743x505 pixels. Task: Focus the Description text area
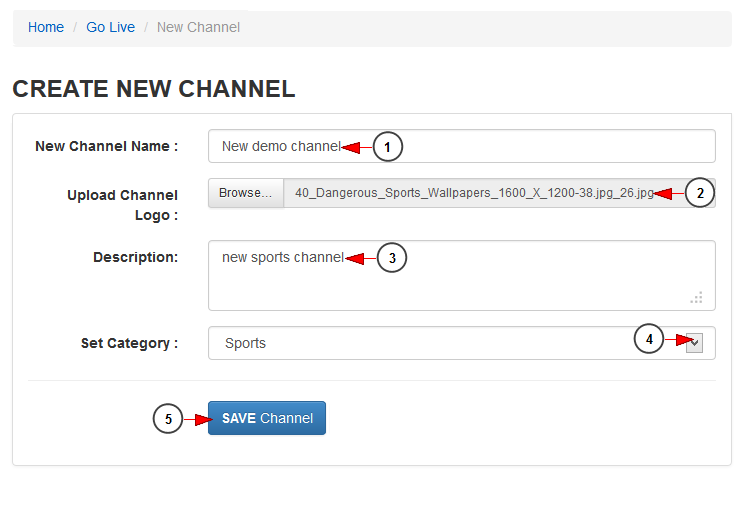point(462,276)
